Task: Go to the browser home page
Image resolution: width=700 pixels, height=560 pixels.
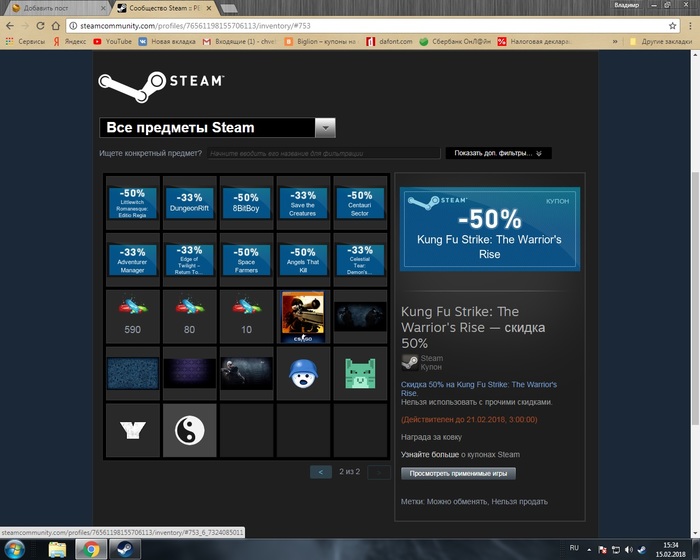Action: tap(55, 26)
